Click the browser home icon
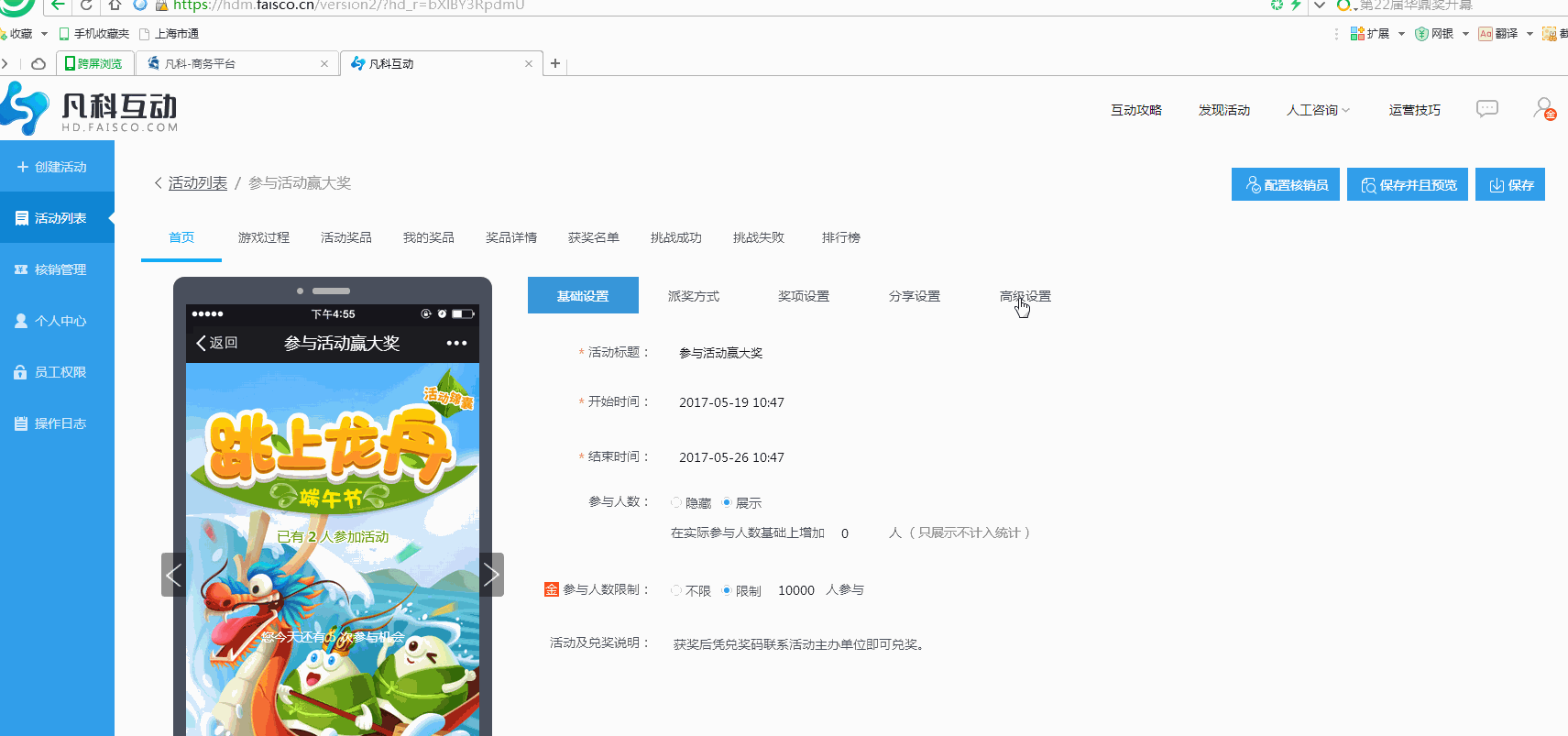This screenshot has width=1568, height=736. click(x=115, y=5)
